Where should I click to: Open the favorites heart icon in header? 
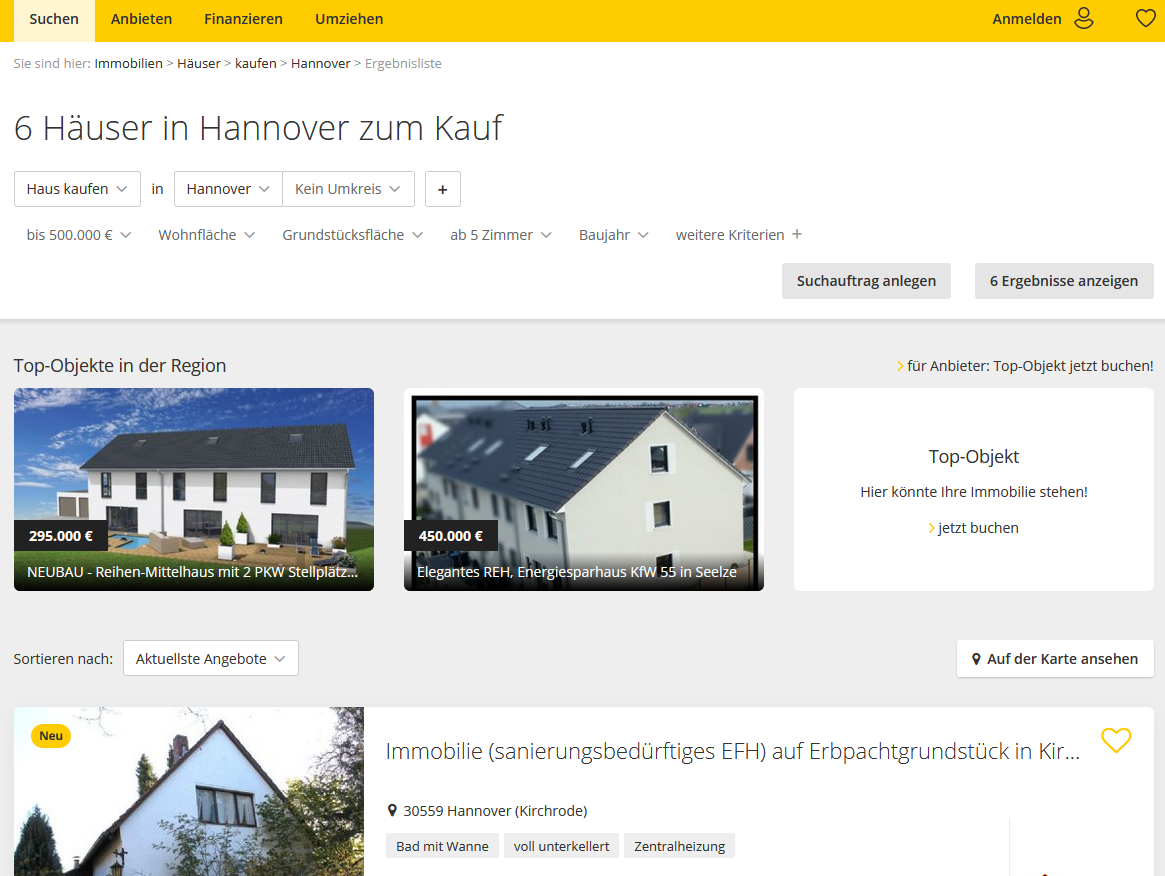tap(1145, 19)
